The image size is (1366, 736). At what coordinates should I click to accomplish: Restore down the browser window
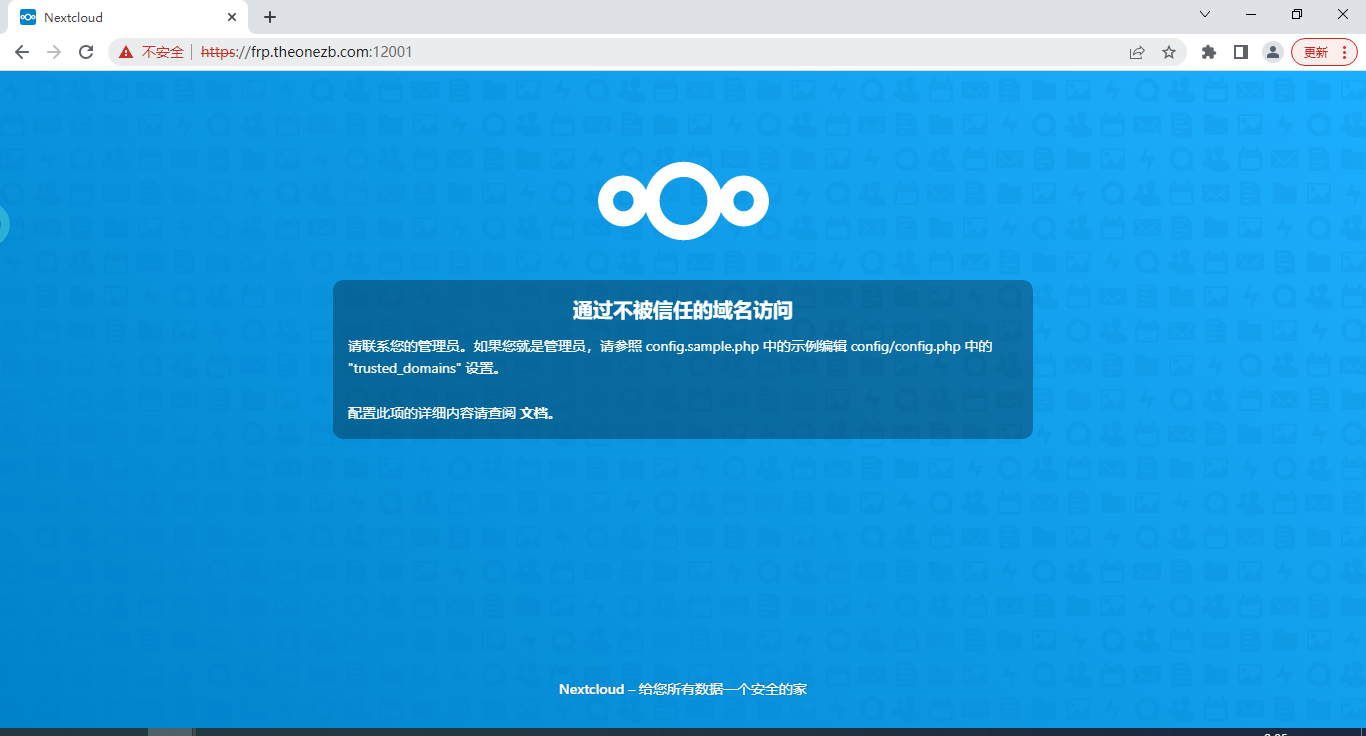[1297, 14]
